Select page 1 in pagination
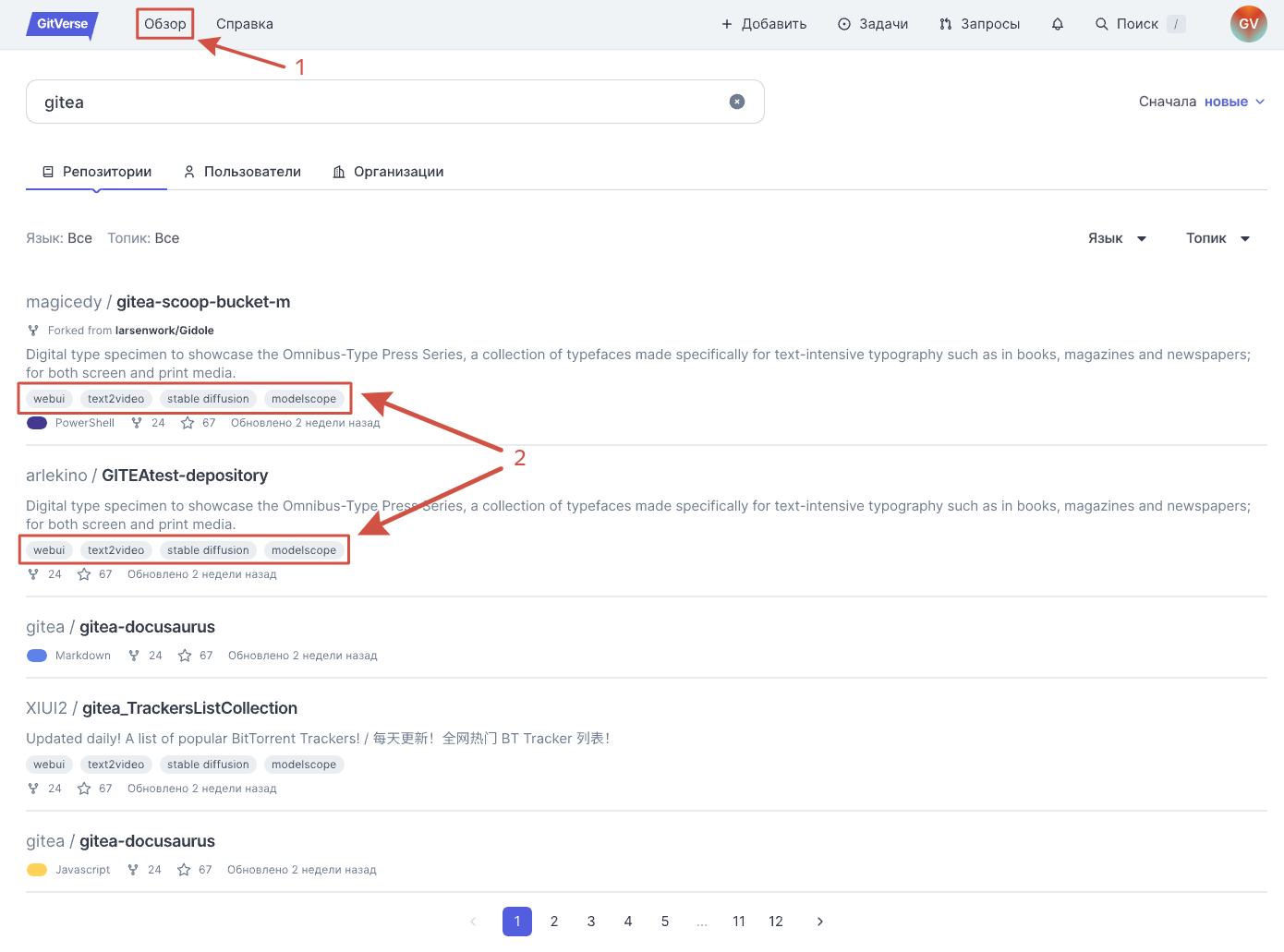This screenshot has height=952, width=1284. (x=517, y=922)
